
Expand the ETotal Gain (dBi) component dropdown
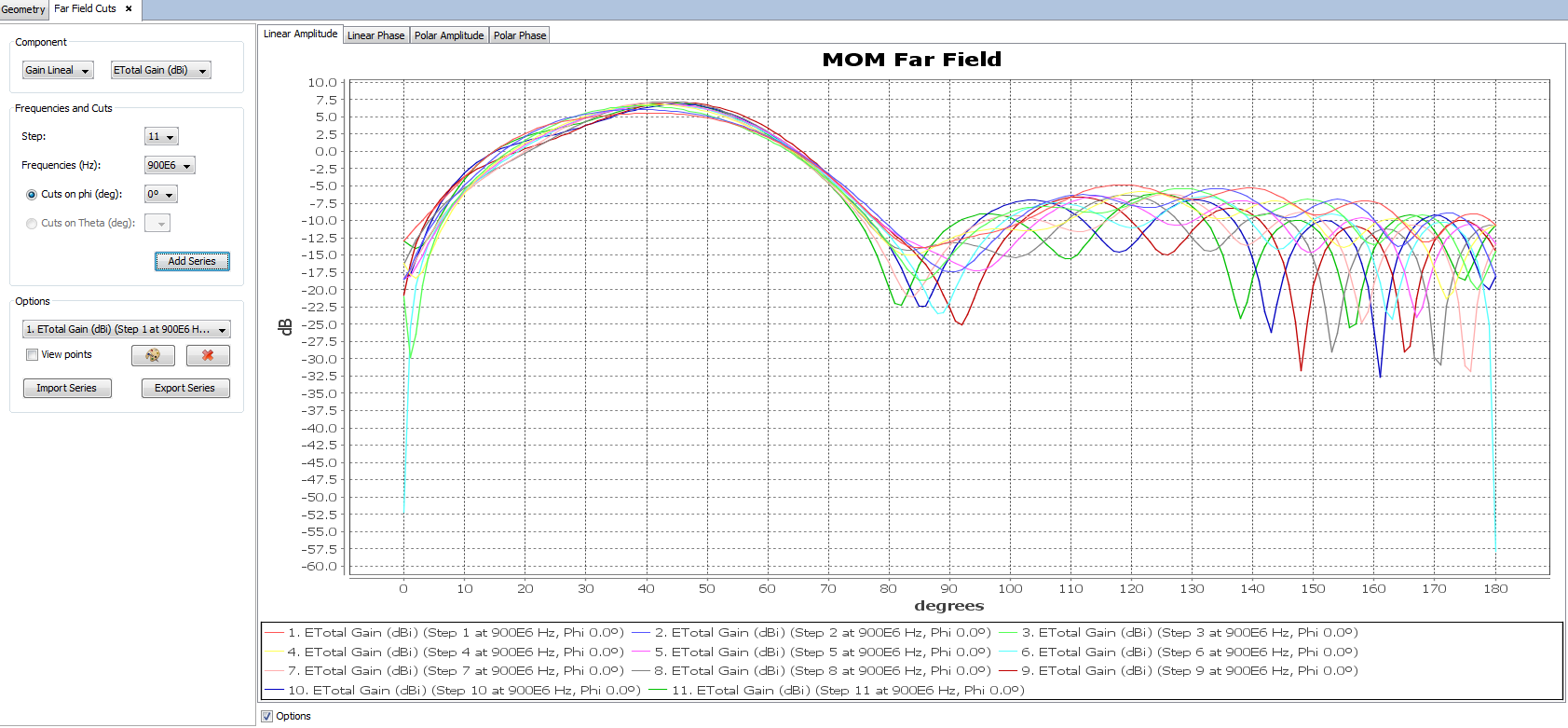pos(160,70)
